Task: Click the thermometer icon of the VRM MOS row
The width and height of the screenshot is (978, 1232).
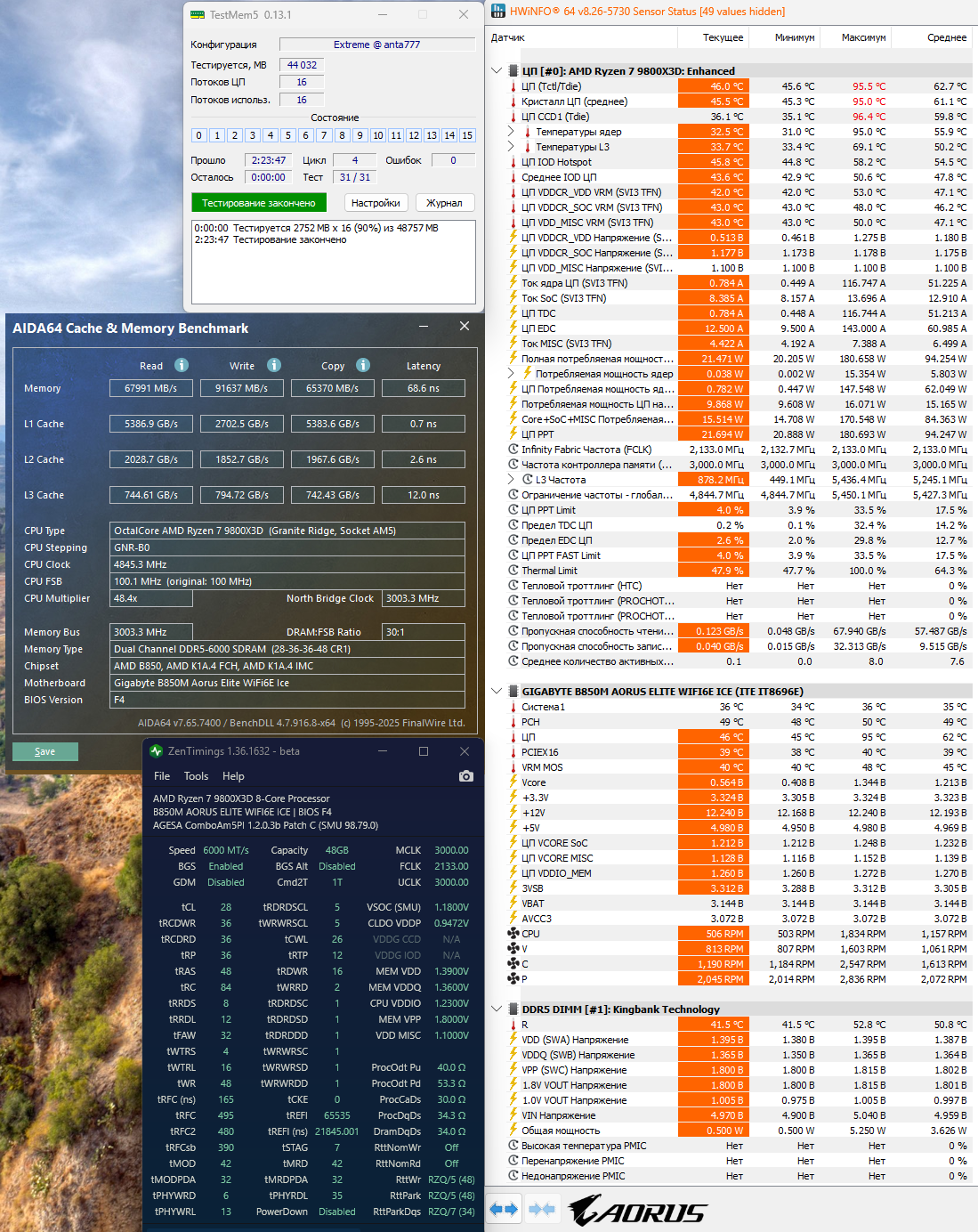Action: pos(513,767)
